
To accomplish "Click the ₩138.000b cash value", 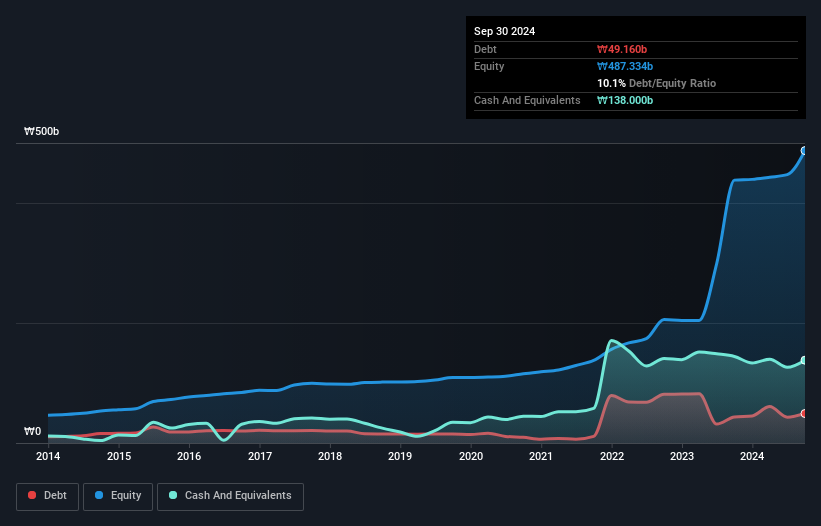I will [x=625, y=100].
